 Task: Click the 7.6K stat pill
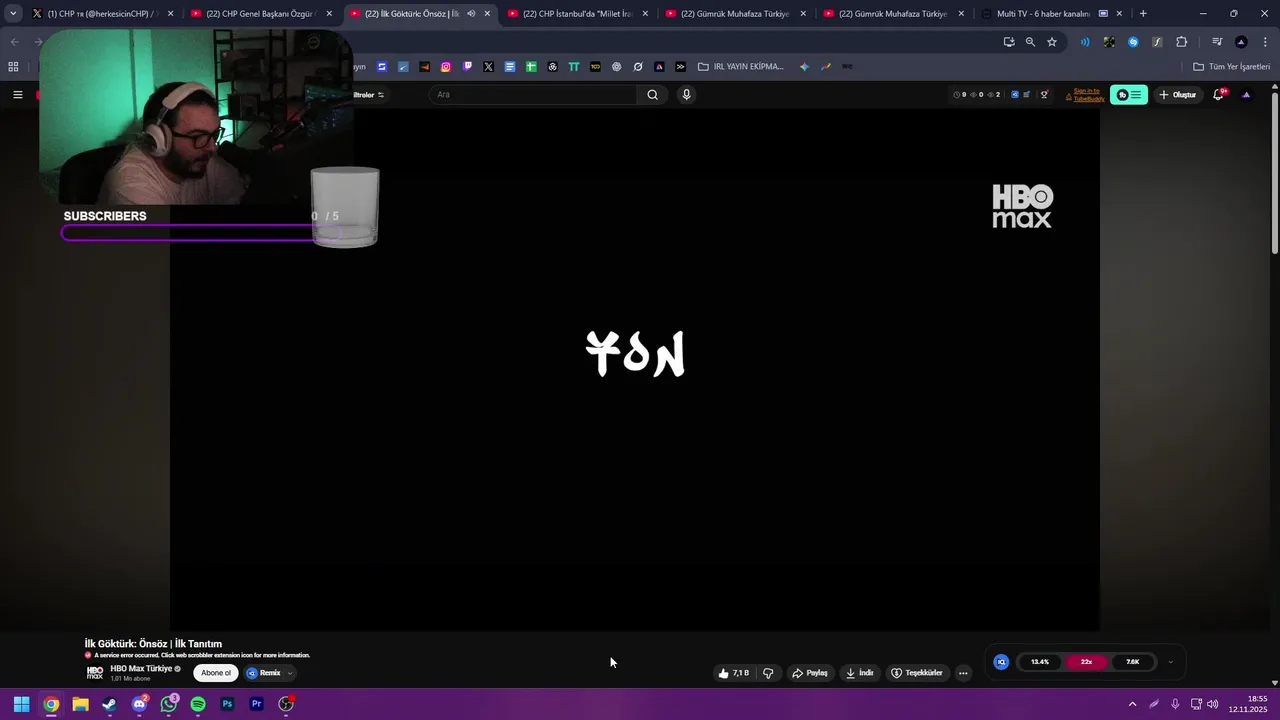[x=1132, y=662]
